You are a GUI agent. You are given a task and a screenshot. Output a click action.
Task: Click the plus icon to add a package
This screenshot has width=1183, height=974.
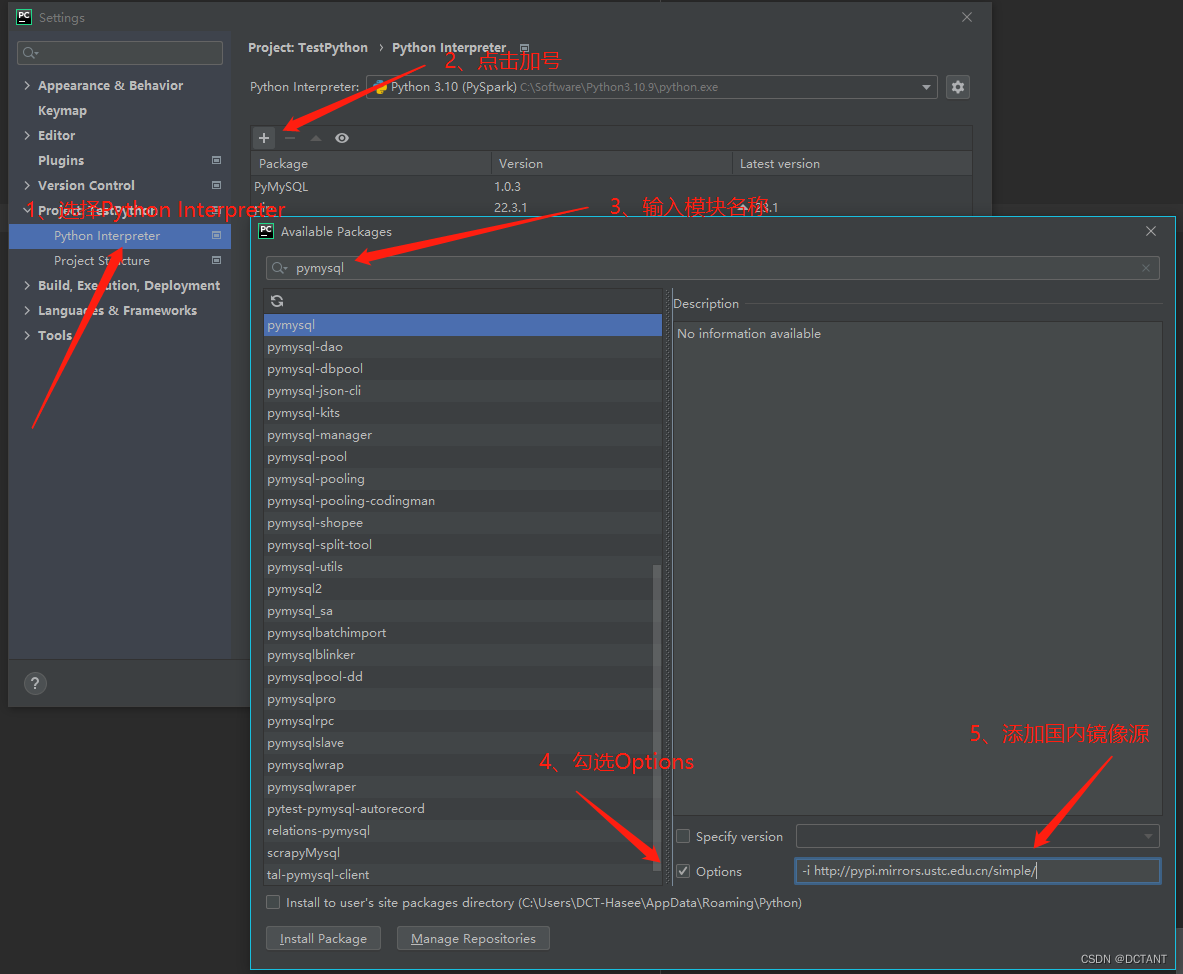(264, 138)
